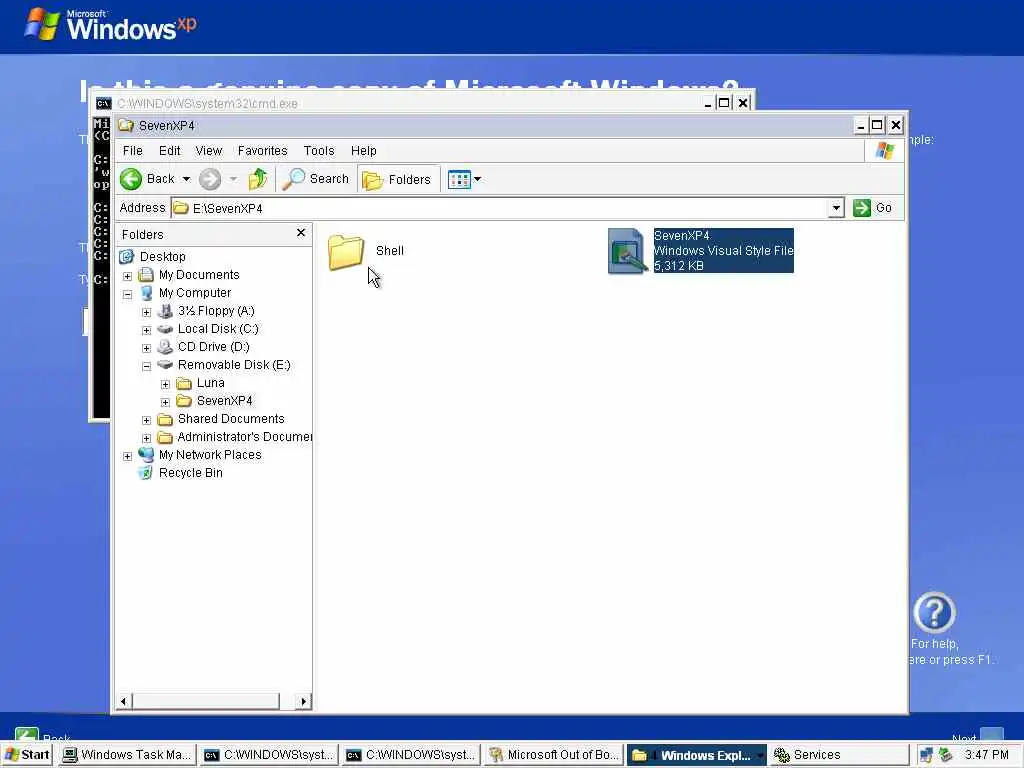Screen dimensions: 1024x768
Task: Click the greyed Forward arrow icon
Action: (x=210, y=179)
